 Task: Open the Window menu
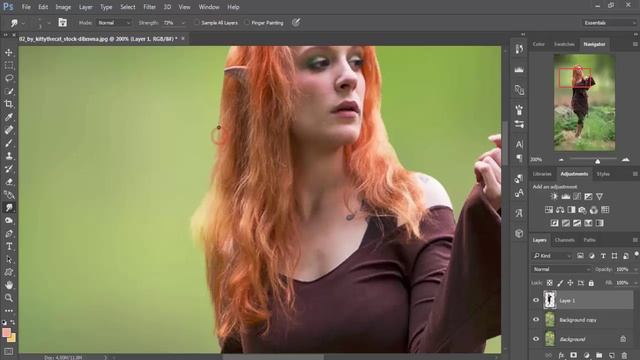(209, 7)
